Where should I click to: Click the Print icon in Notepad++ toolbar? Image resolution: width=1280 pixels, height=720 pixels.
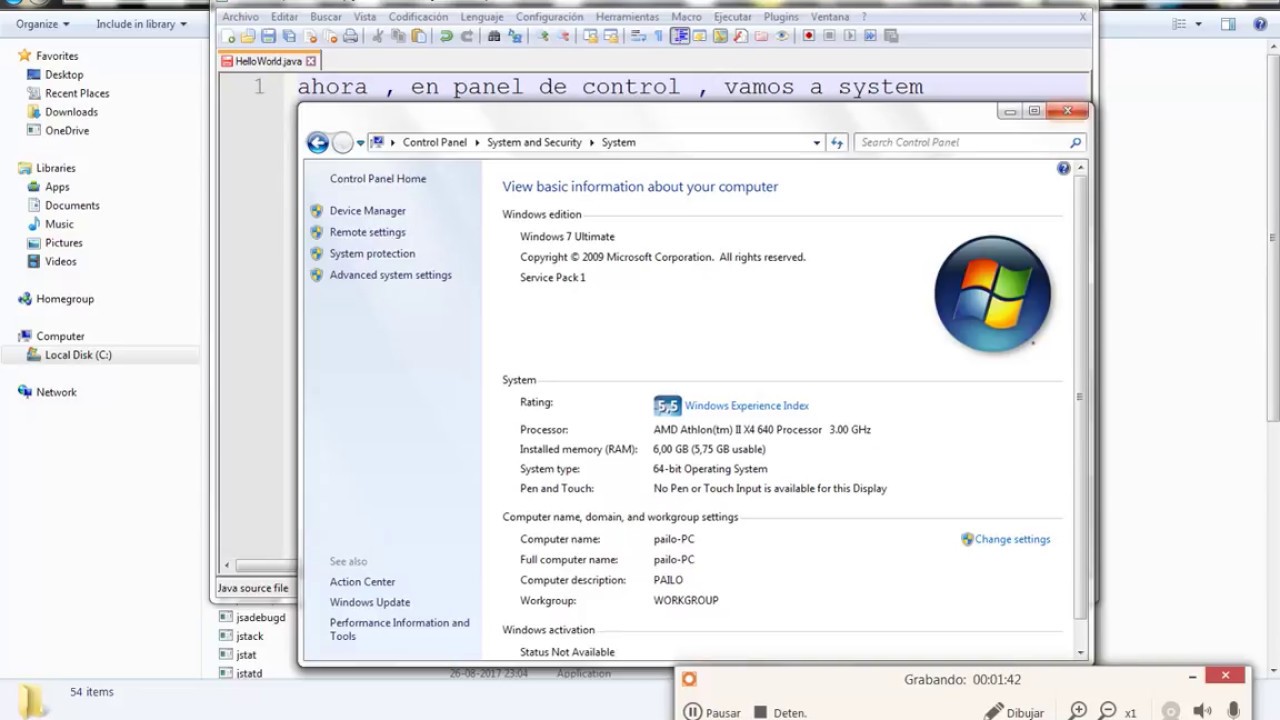pos(350,36)
